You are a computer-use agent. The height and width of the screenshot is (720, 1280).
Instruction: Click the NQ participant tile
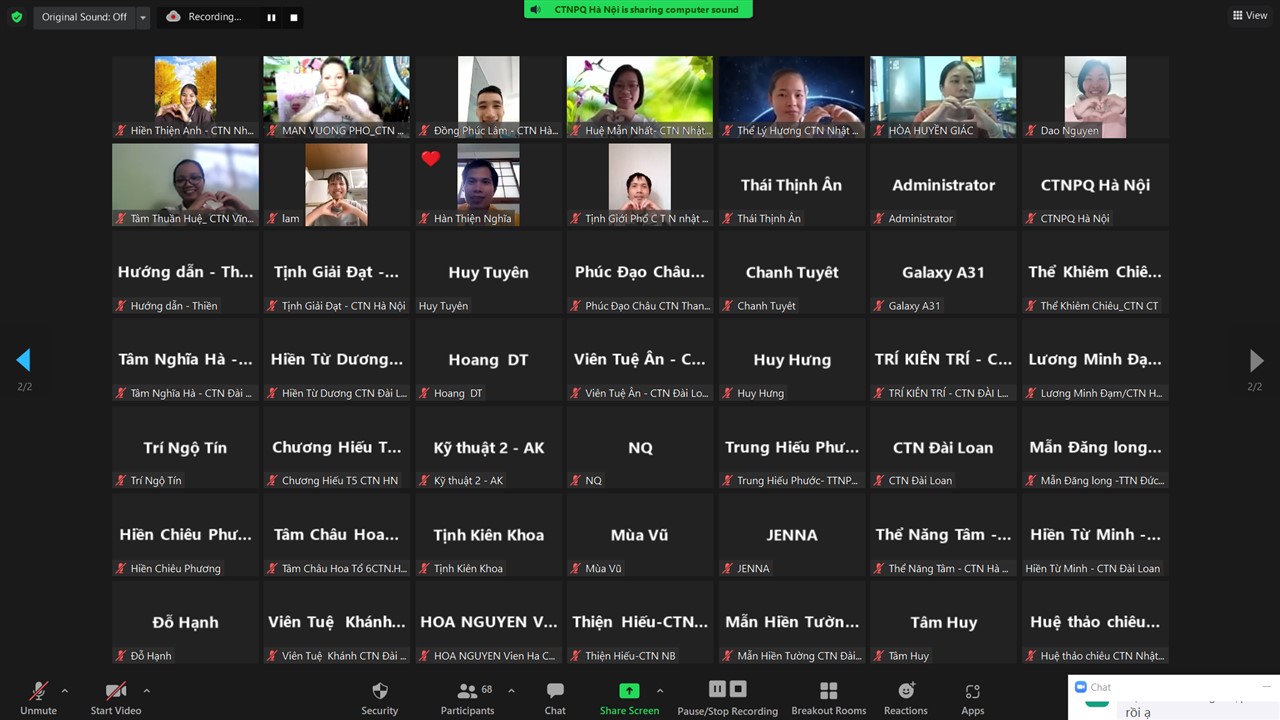tap(640, 447)
